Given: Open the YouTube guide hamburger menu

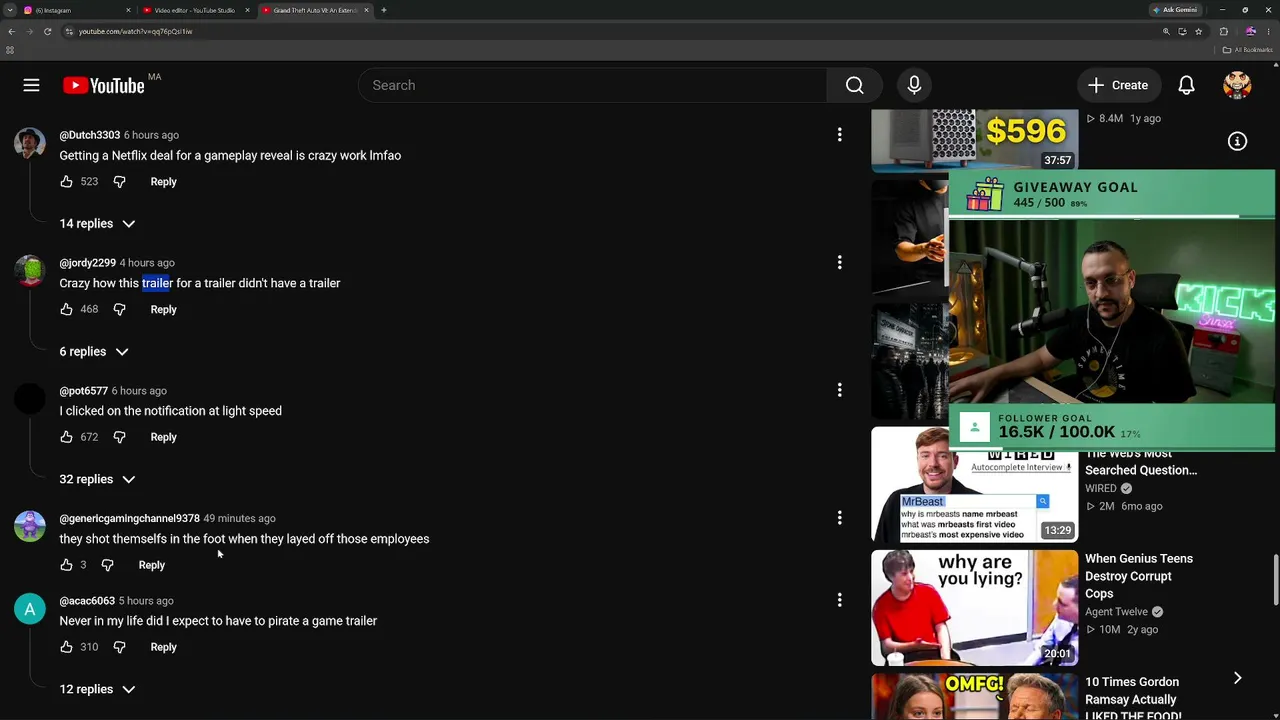Looking at the screenshot, I should coord(31,85).
